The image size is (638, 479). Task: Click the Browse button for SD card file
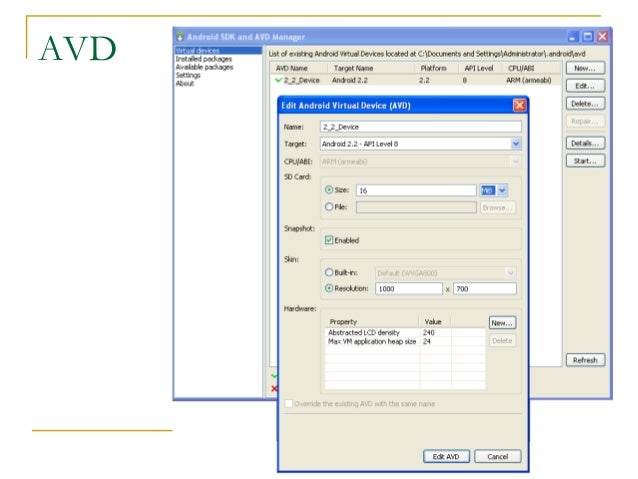click(x=497, y=208)
